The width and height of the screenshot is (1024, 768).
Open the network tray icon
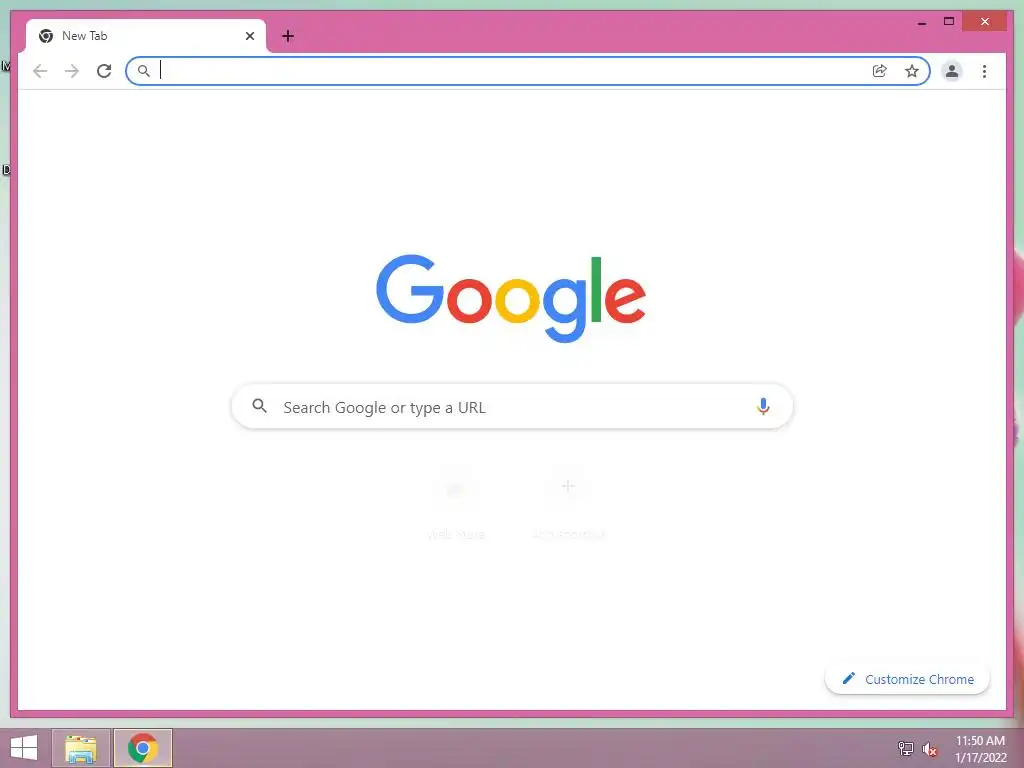click(x=906, y=748)
